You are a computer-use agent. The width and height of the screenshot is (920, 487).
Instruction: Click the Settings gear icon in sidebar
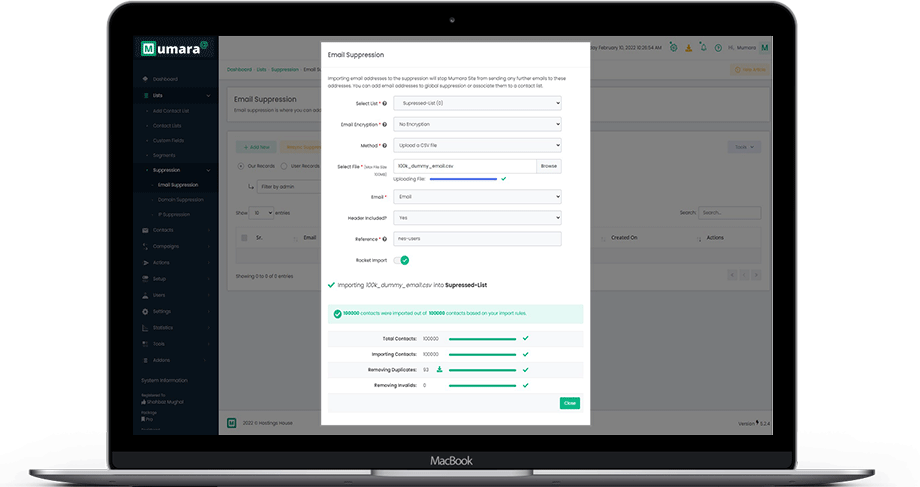(x=145, y=311)
